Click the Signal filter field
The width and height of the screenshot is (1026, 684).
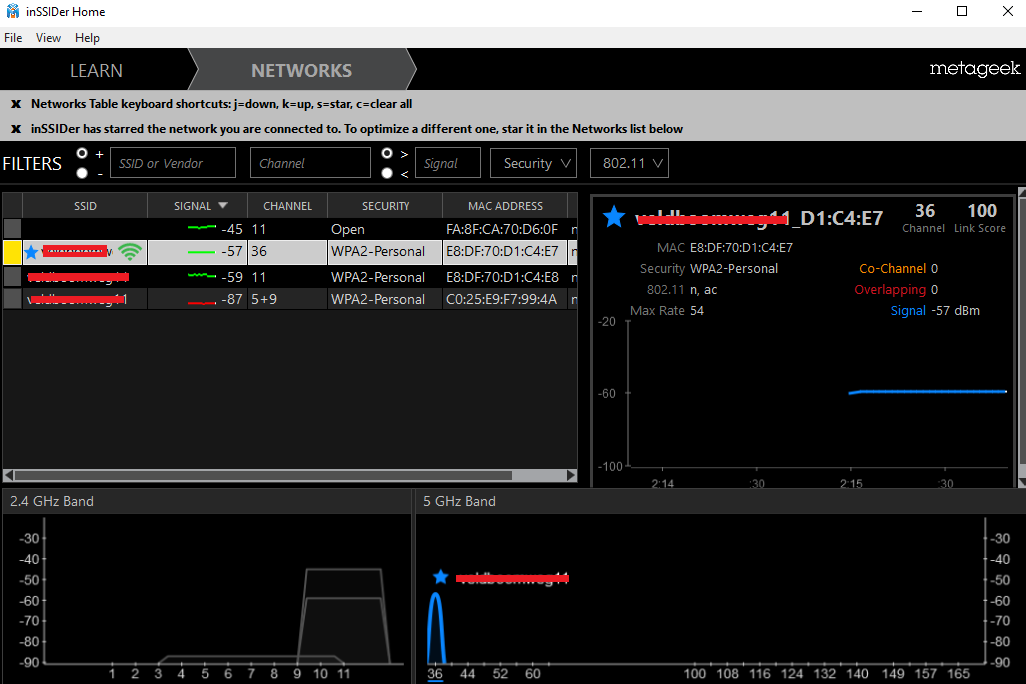coord(448,163)
